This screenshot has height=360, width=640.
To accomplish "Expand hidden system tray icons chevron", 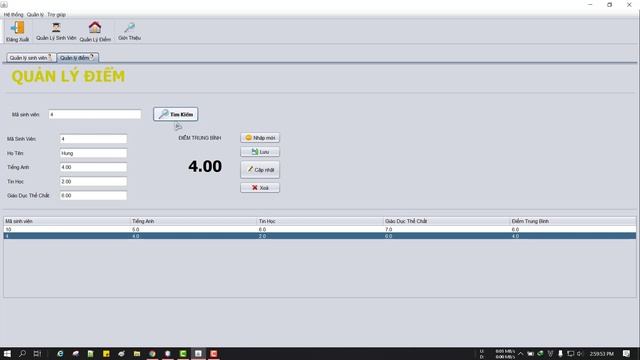I will pos(520,353).
